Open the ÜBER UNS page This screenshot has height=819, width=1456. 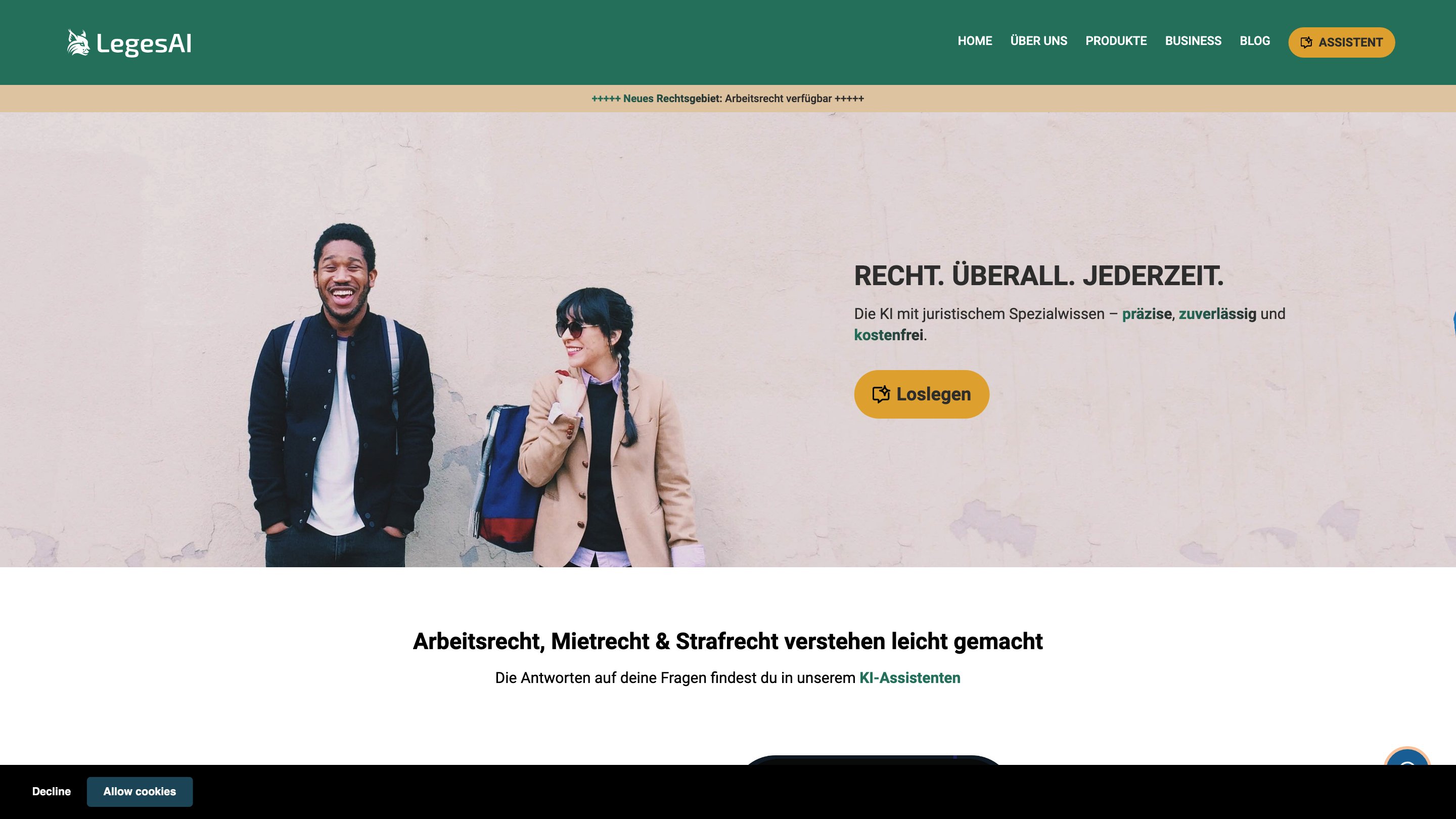[1038, 41]
